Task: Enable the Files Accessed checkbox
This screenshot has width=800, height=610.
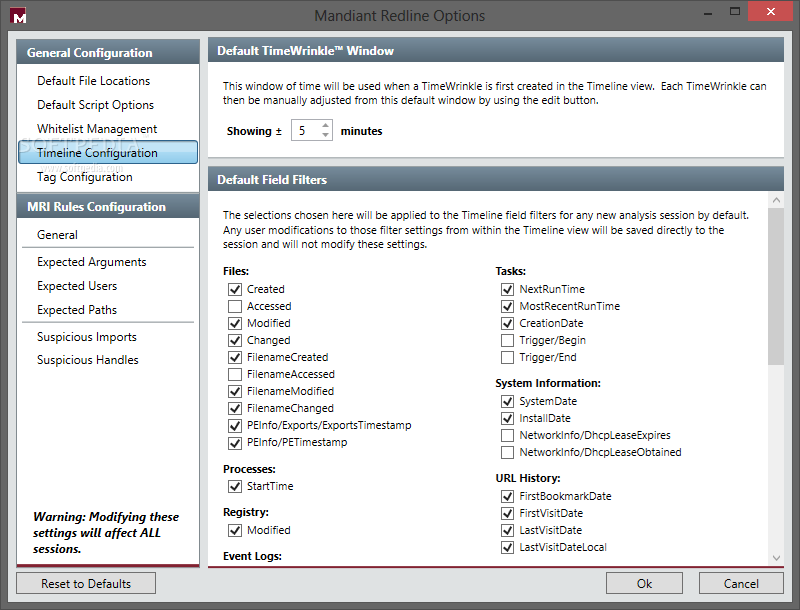Action: click(235, 306)
